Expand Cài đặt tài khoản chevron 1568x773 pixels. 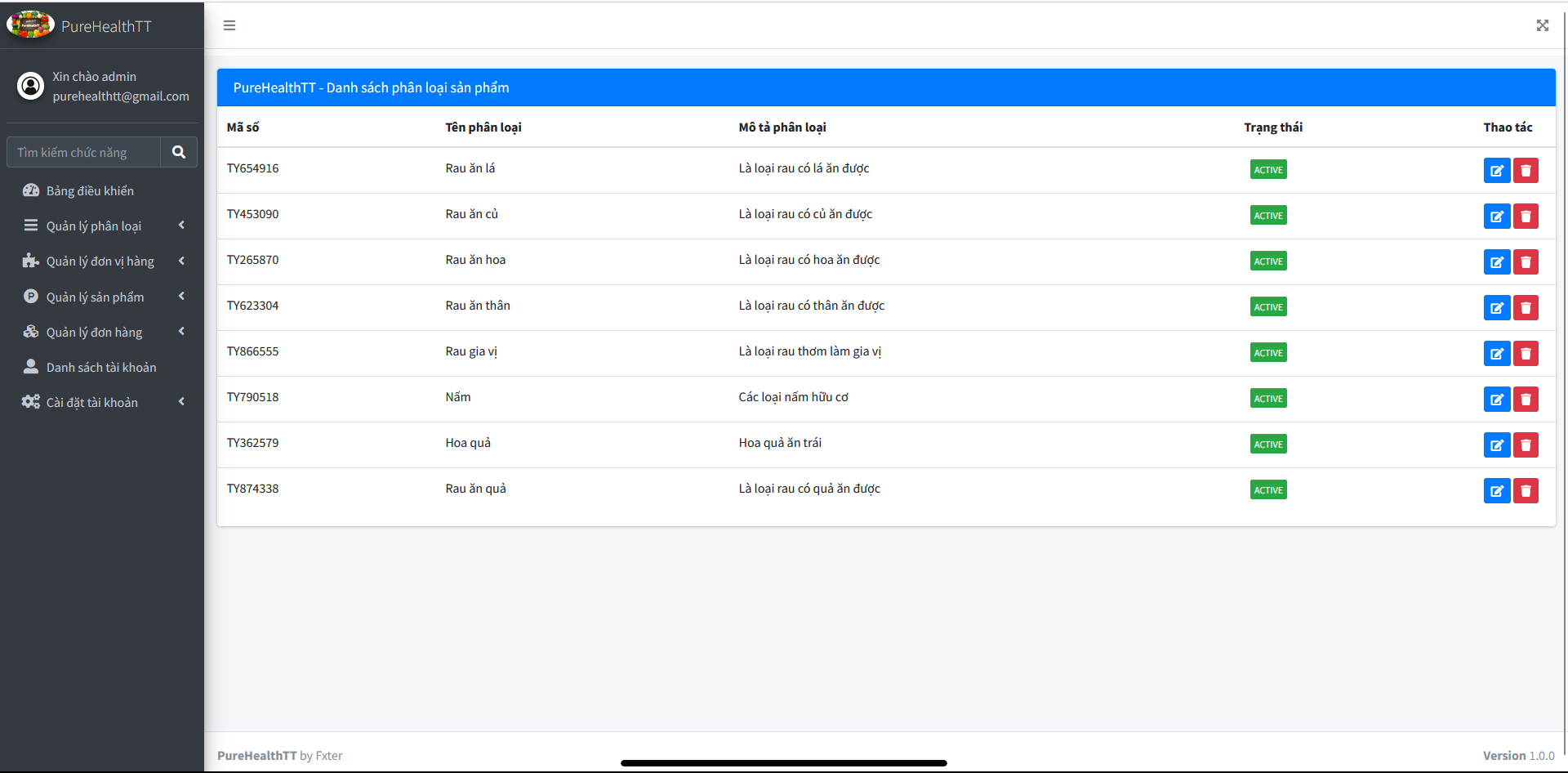click(181, 401)
